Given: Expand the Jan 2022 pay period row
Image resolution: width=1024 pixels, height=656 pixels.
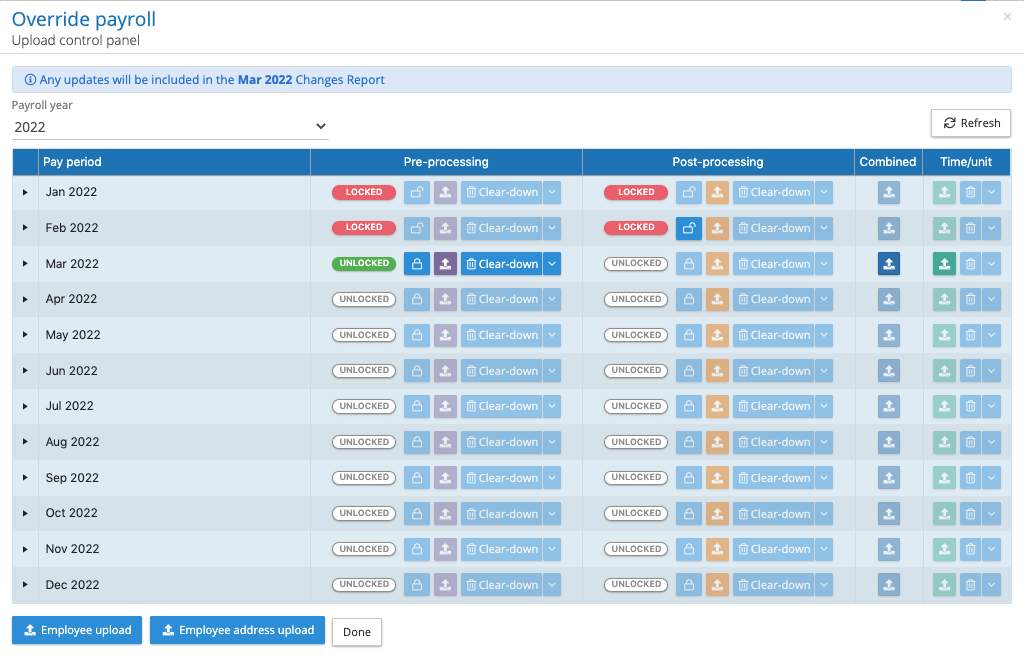Looking at the screenshot, I should tap(25, 192).
